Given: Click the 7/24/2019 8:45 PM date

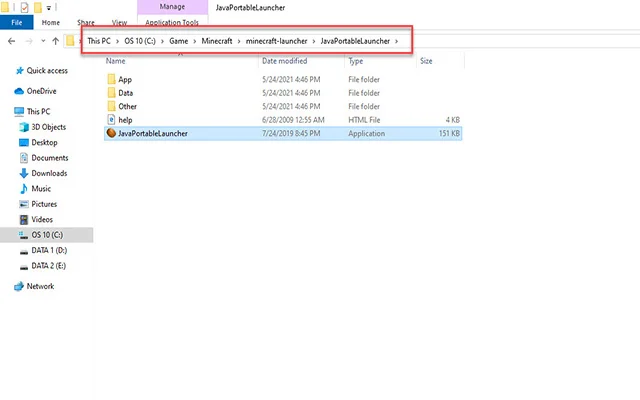Looking at the screenshot, I should pos(291,133).
